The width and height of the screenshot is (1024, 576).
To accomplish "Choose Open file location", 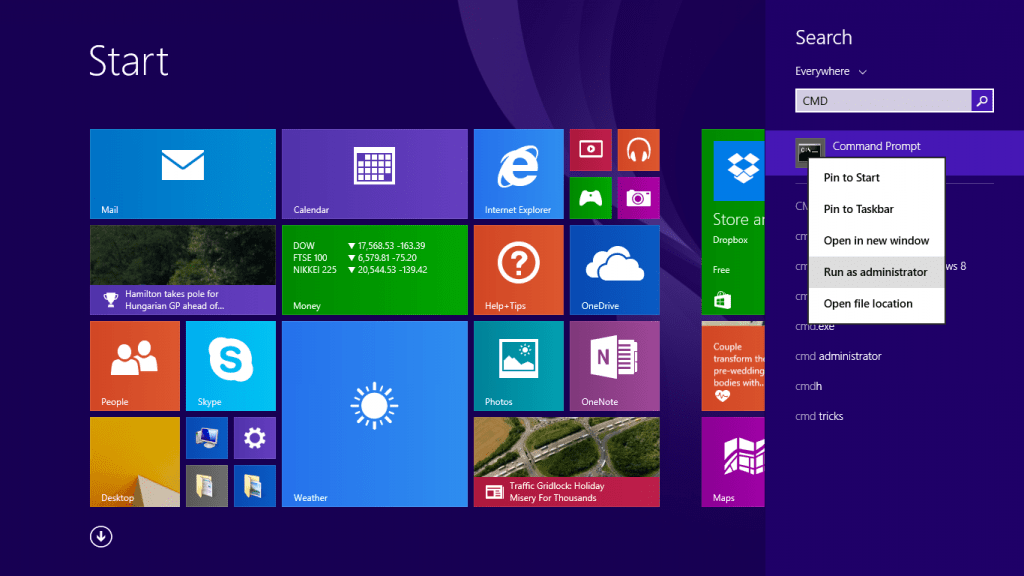I will click(x=876, y=303).
